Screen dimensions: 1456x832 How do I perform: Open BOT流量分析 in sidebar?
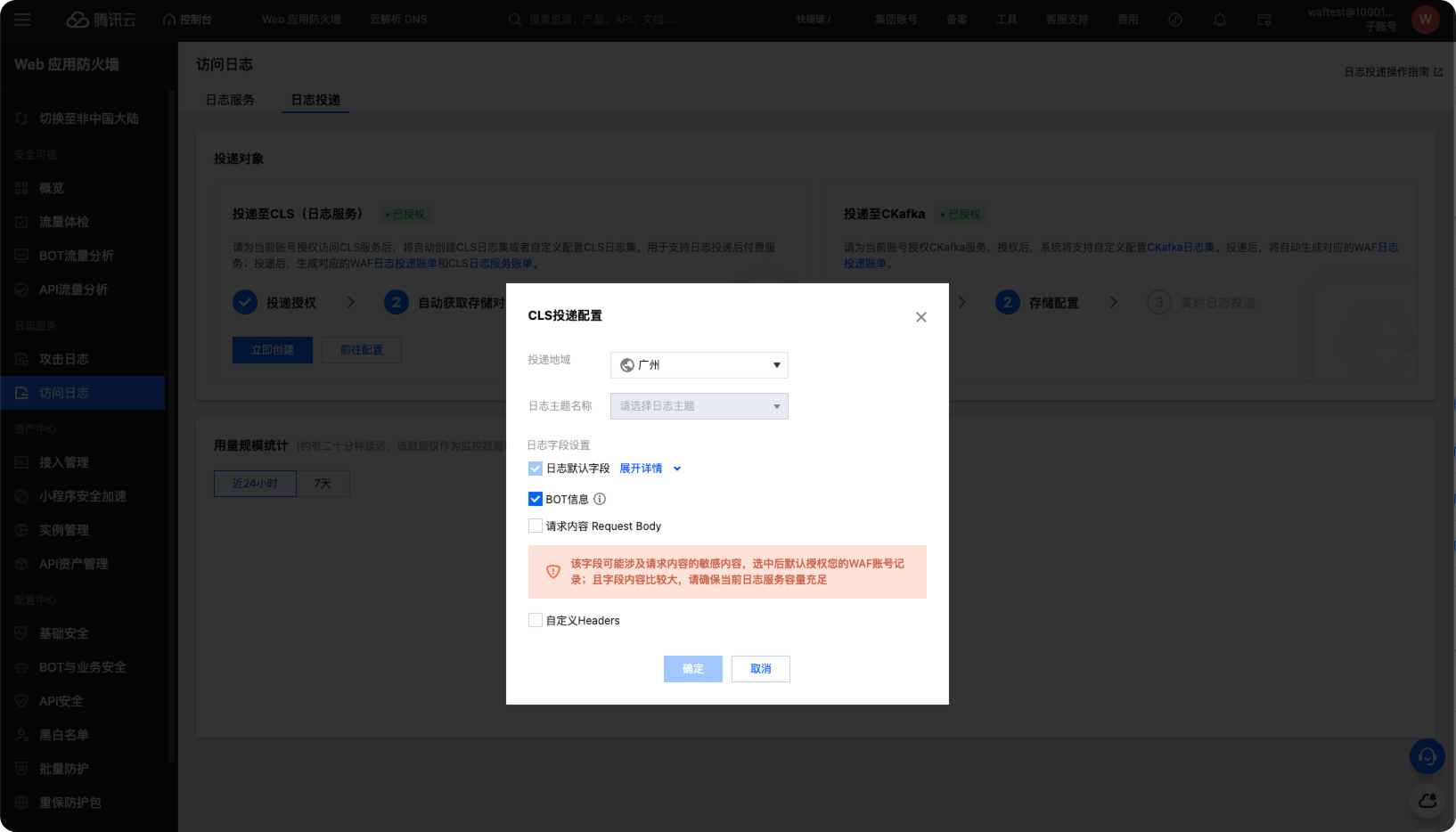pyautogui.click(x=83, y=256)
